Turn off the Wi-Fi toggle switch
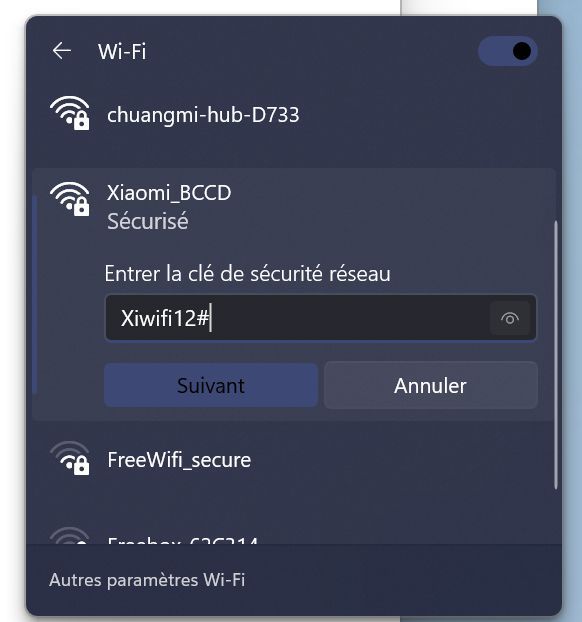This screenshot has width=582, height=622. [x=508, y=51]
